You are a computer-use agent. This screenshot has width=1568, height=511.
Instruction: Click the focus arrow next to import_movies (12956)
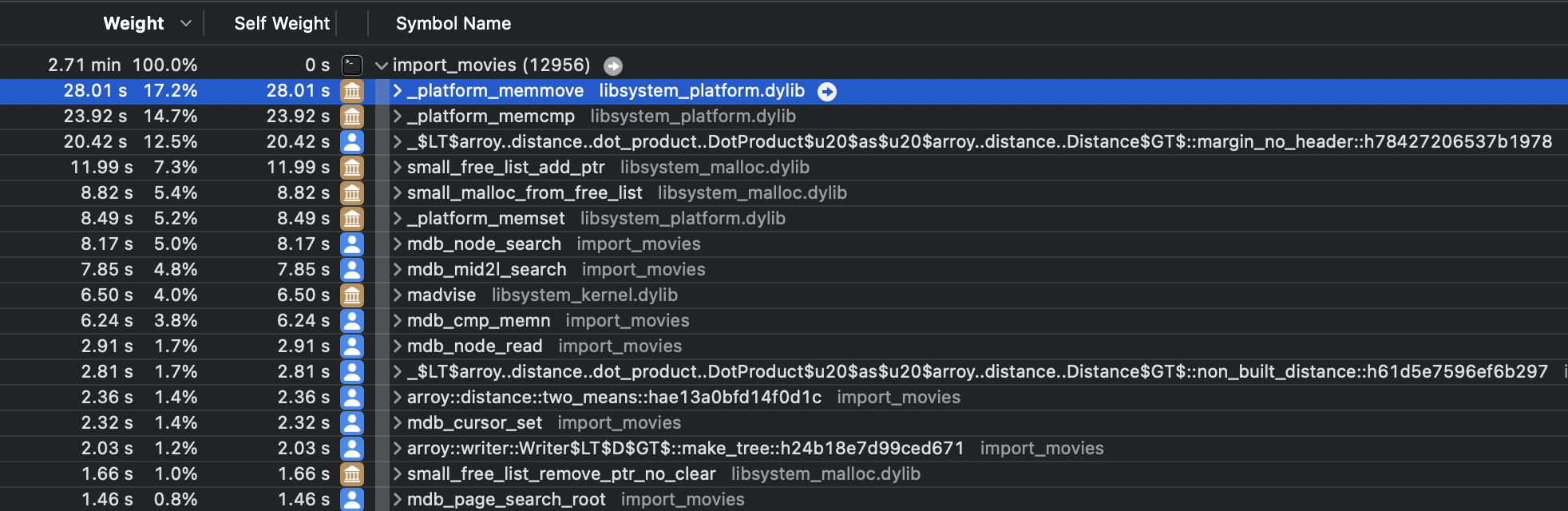click(x=612, y=65)
